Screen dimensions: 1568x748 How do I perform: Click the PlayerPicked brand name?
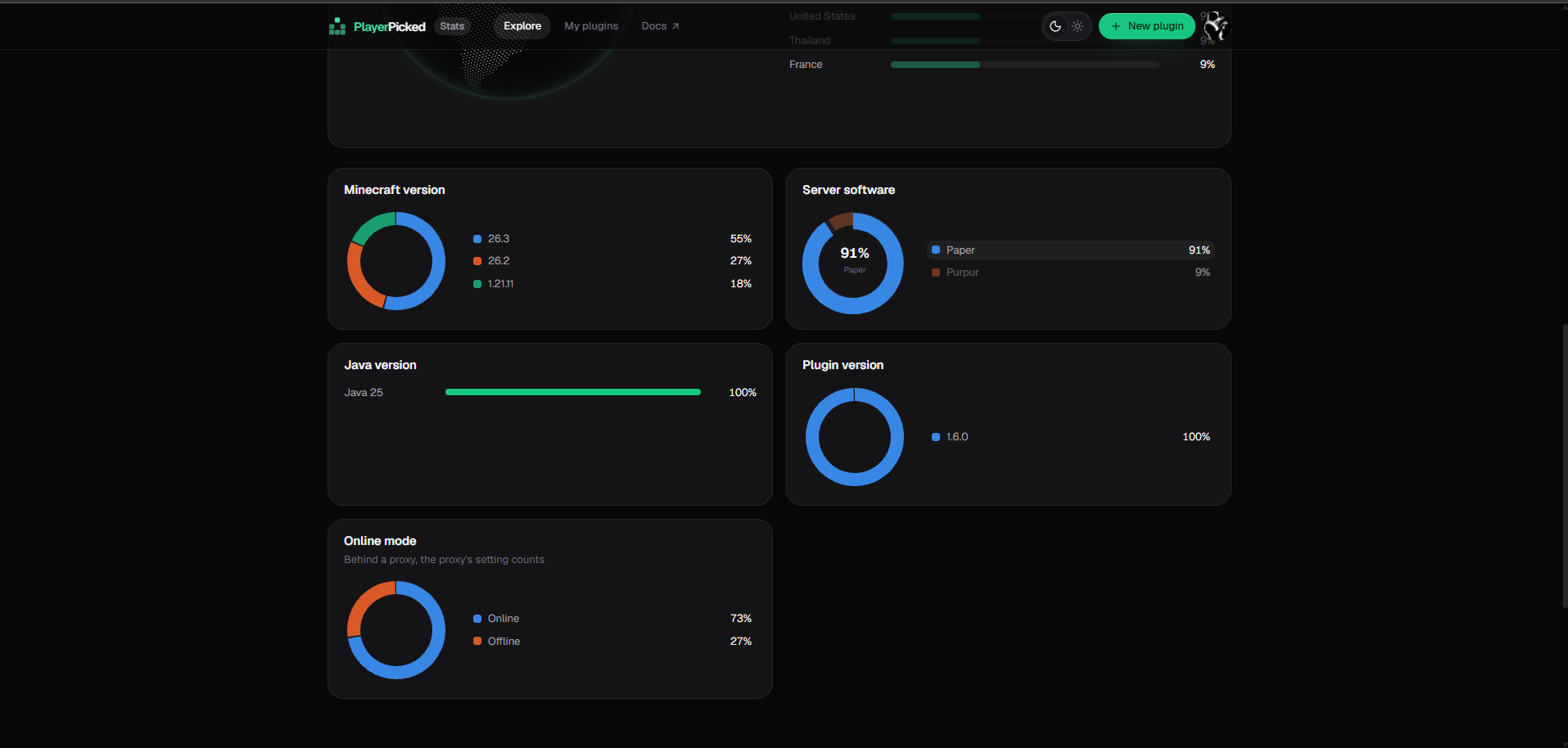pos(390,27)
